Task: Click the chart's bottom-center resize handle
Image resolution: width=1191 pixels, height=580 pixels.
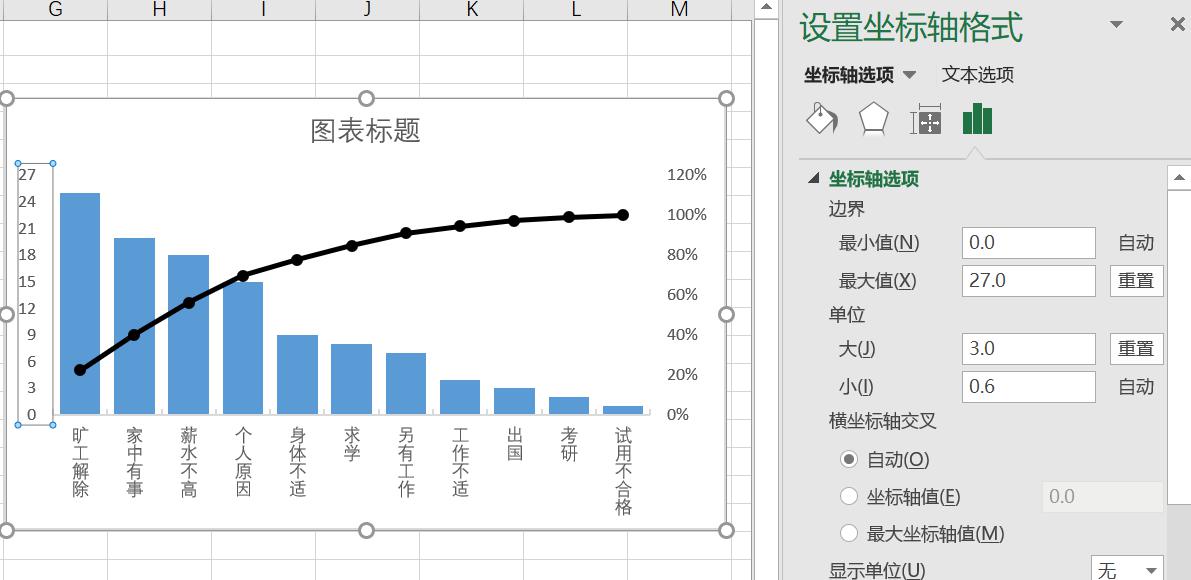Action: coord(366,530)
